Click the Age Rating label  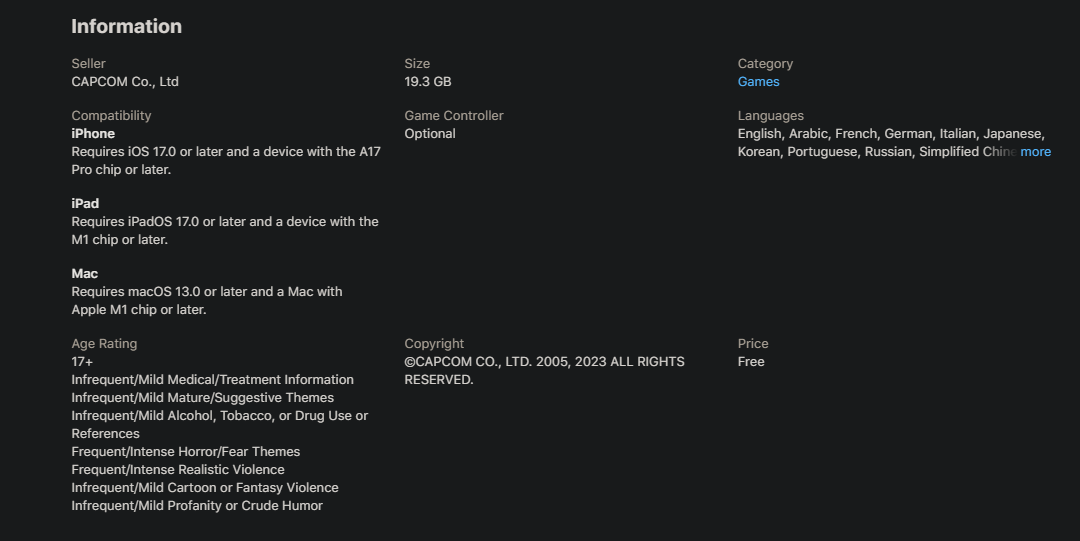[104, 344]
